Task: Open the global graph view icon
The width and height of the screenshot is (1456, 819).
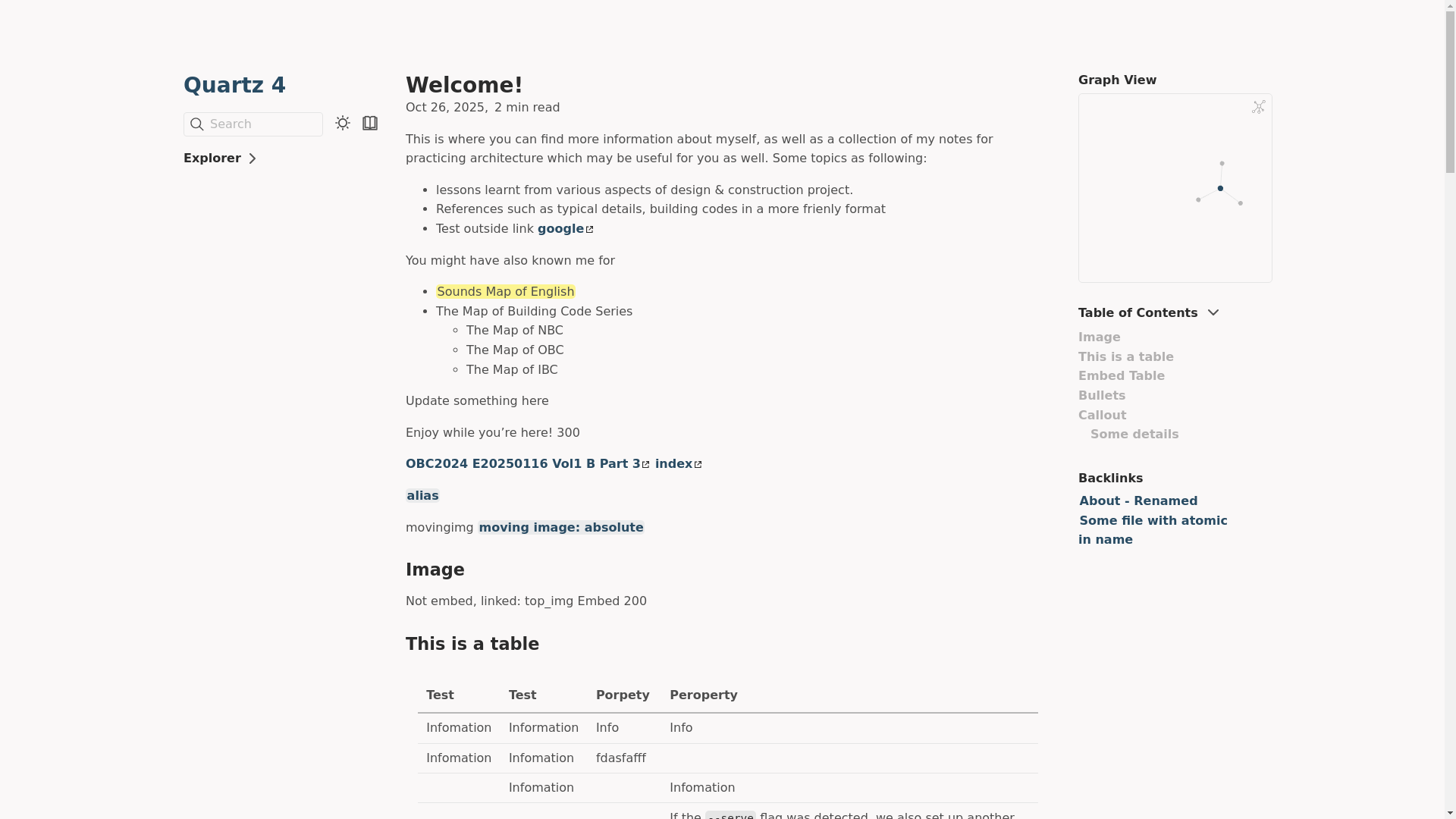Action: click(x=1258, y=107)
